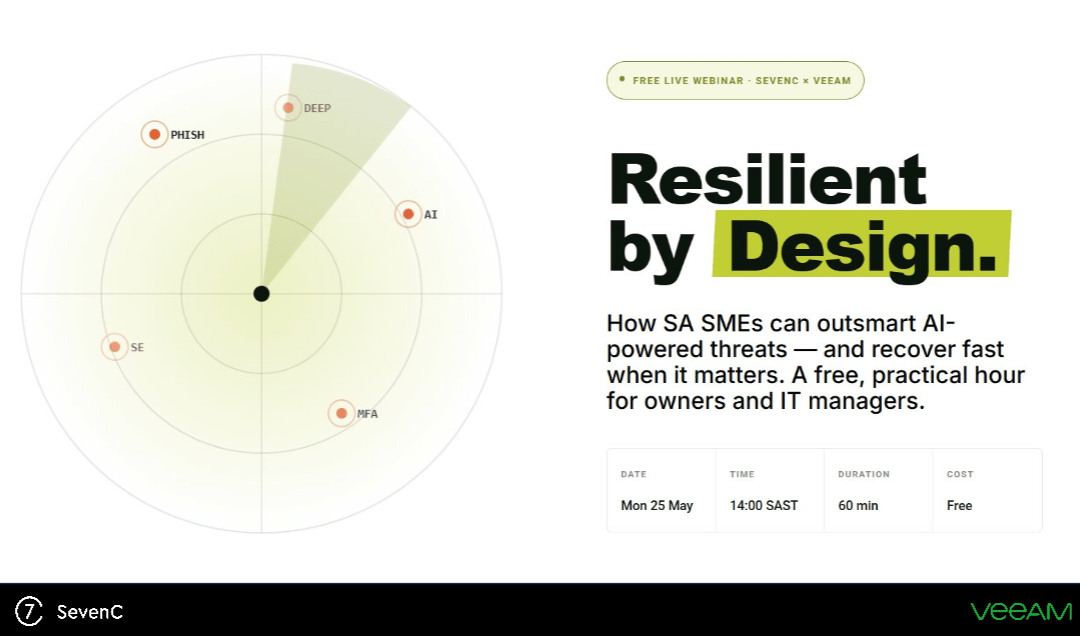Click the DEEP text label
1080x636 pixels.
318,108
